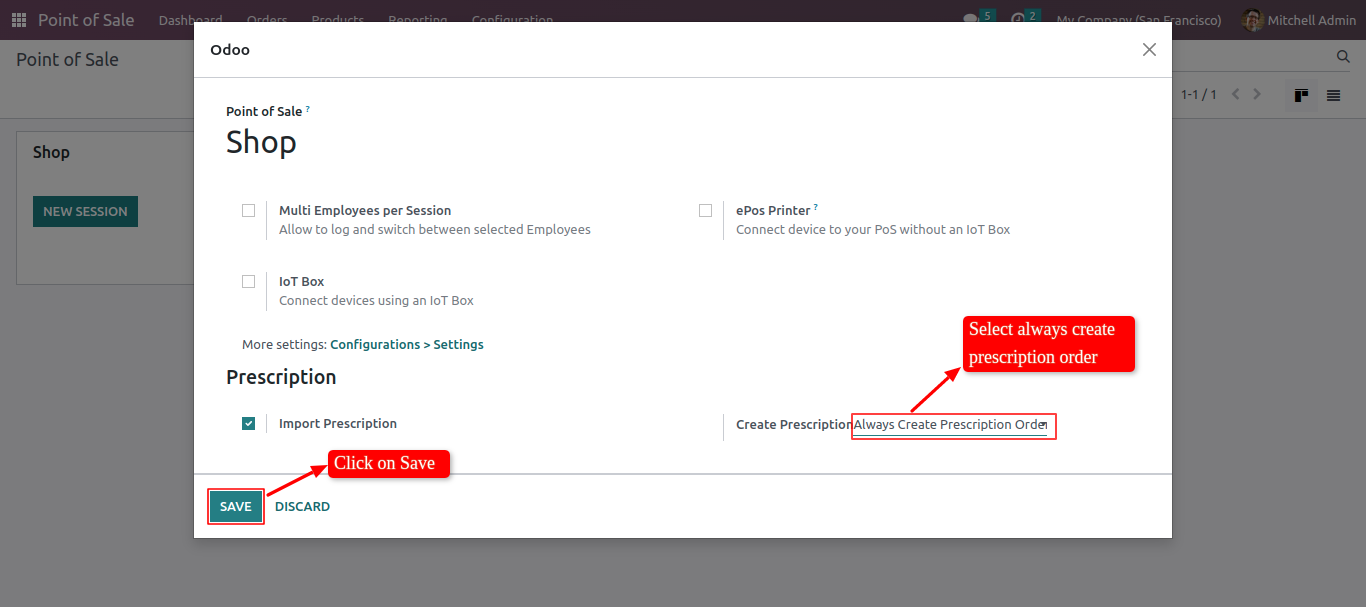
Task: Open the apps grid menu icon
Action: click(19, 20)
